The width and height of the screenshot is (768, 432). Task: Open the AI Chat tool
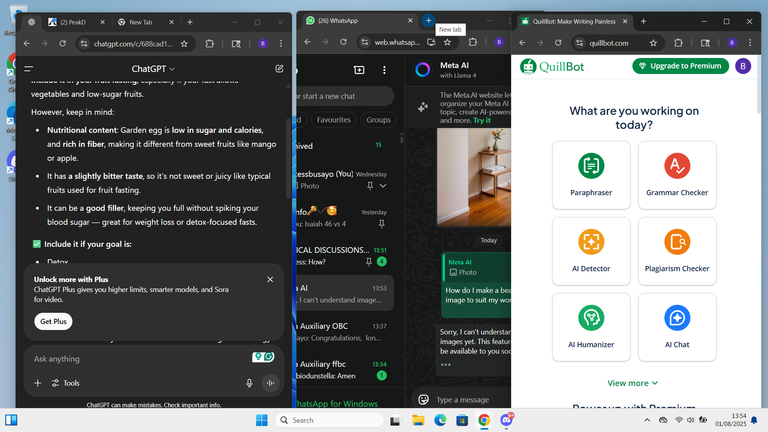pos(677,327)
